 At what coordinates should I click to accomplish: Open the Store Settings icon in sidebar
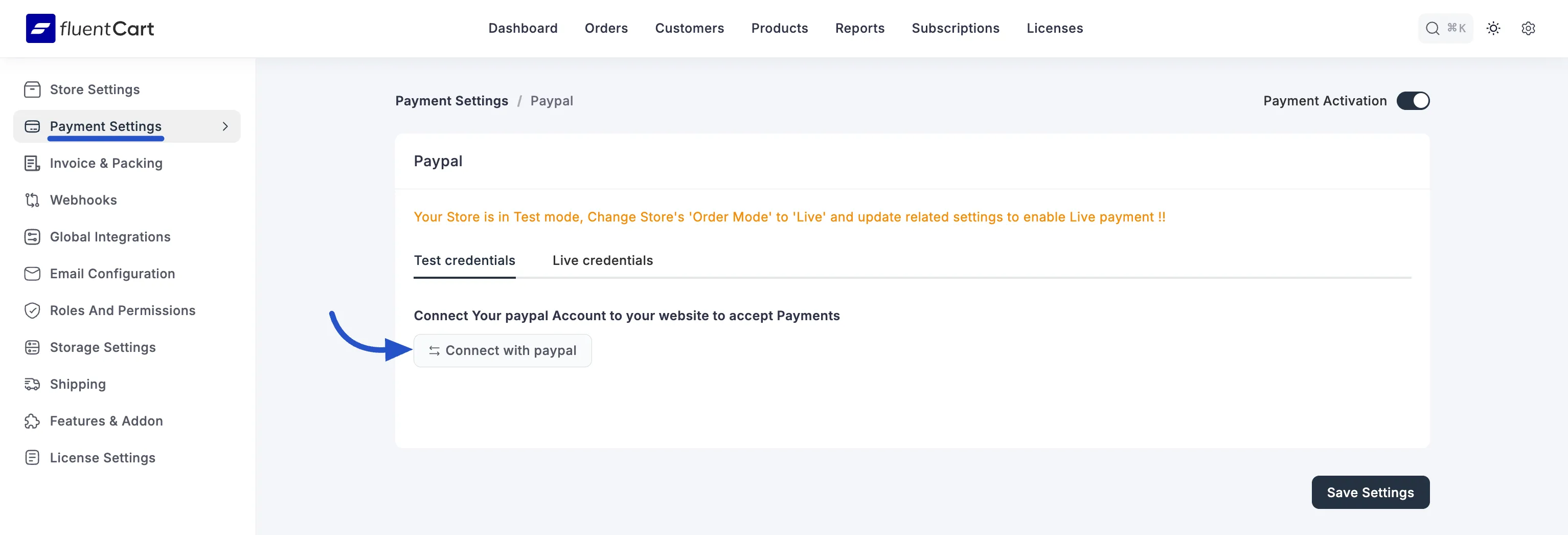pos(32,89)
